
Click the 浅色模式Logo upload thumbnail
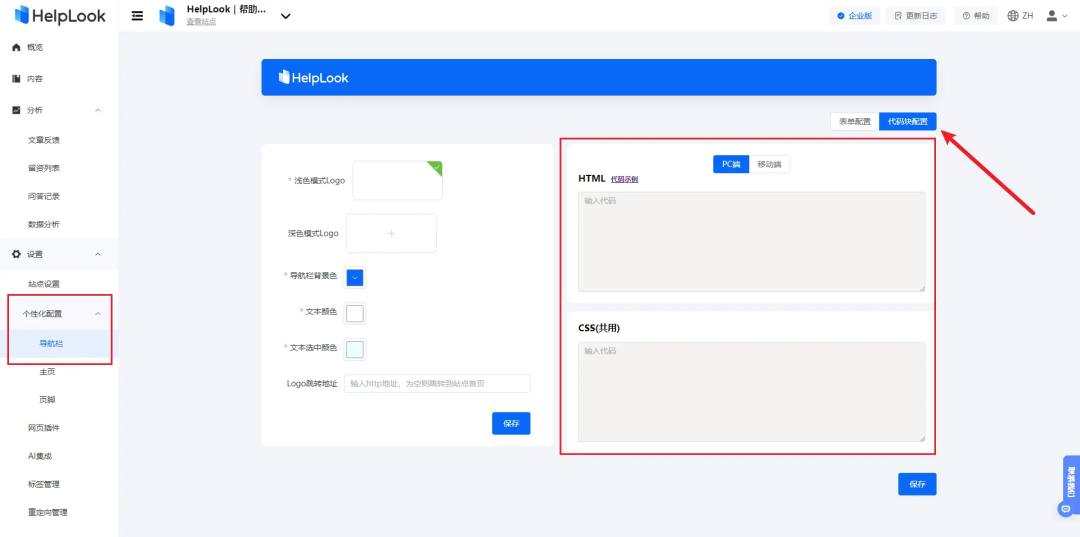pyautogui.click(x=397, y=180)
